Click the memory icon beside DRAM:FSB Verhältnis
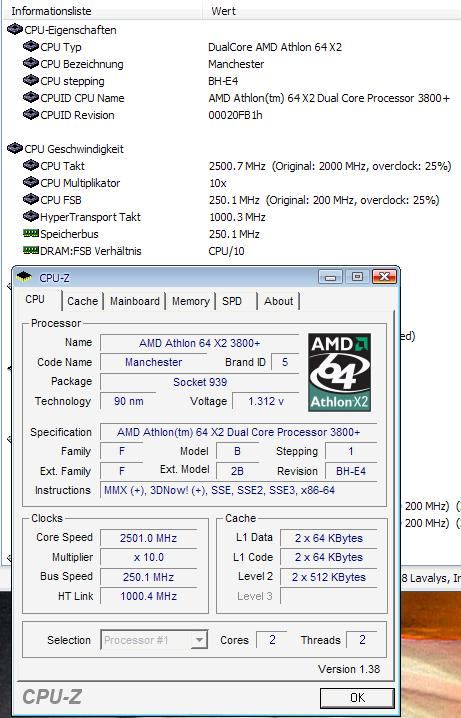The image size is (461, 718). [31, 250]
